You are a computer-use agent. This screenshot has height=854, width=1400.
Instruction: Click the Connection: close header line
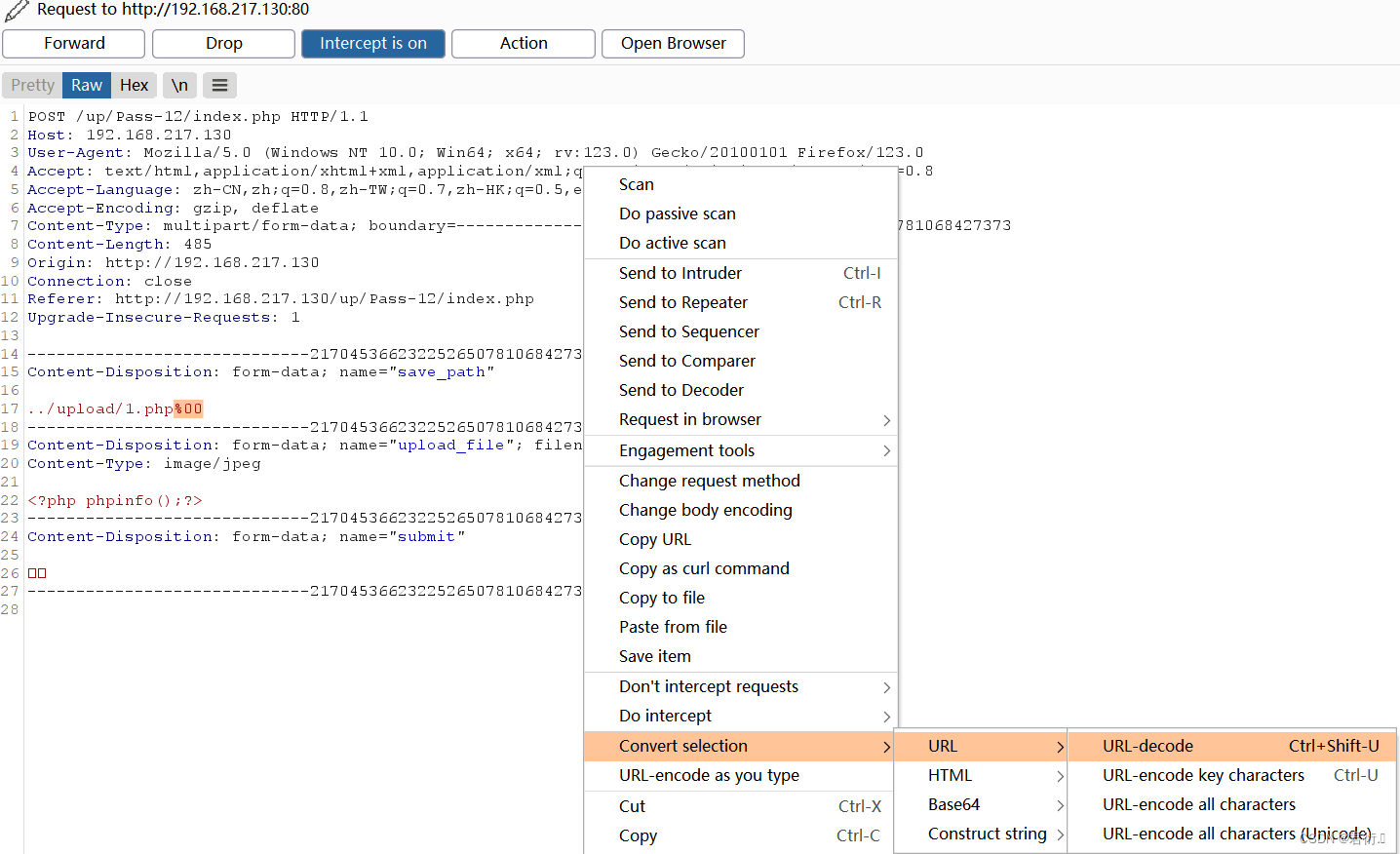coord(109,281)
